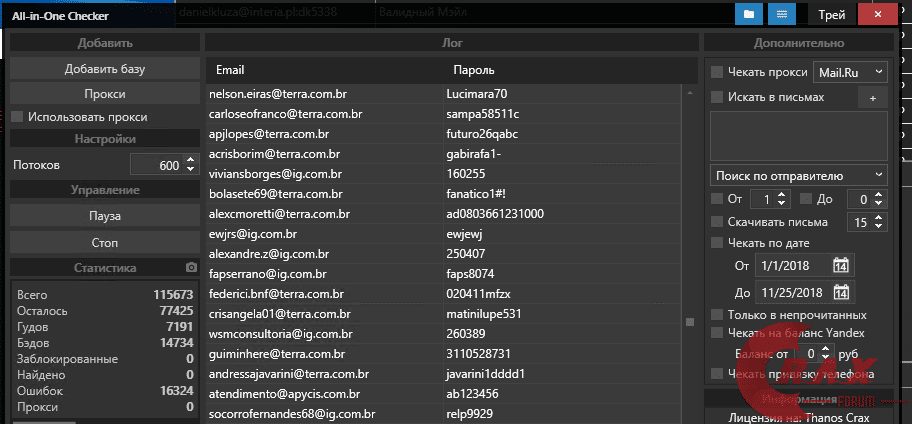Image resolution: width=912 pixels, height=424 pixels.
Task: Select row apjlopes@terra.com.br
Action: click(443, 134)
